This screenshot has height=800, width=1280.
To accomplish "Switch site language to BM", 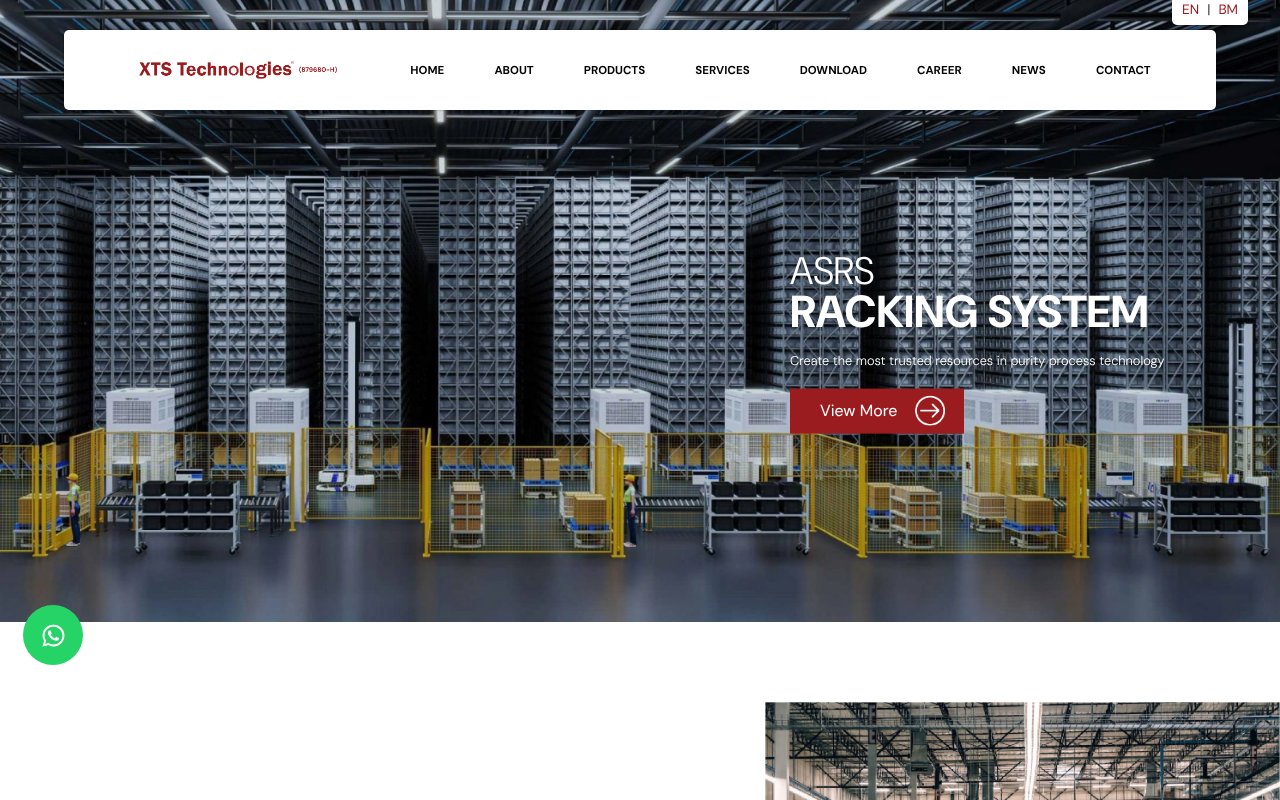I will (x=1227, y=9).
